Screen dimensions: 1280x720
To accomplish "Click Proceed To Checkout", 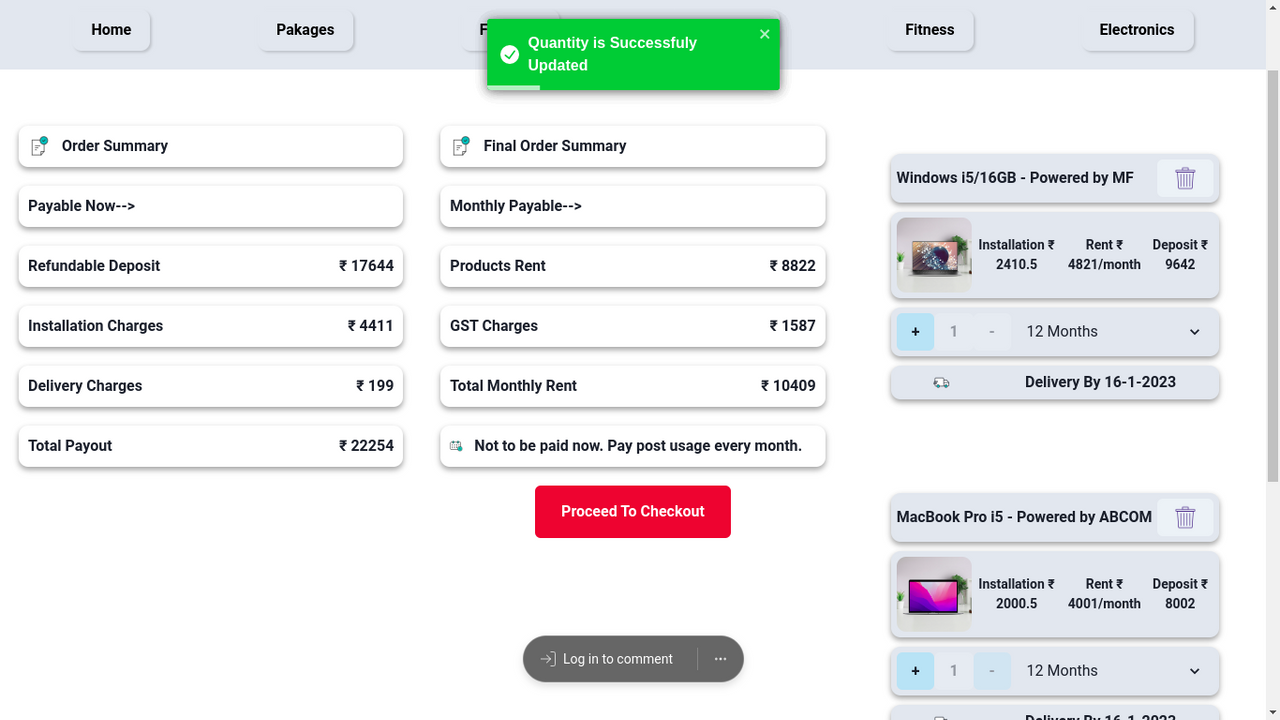I will click(632, 511).
